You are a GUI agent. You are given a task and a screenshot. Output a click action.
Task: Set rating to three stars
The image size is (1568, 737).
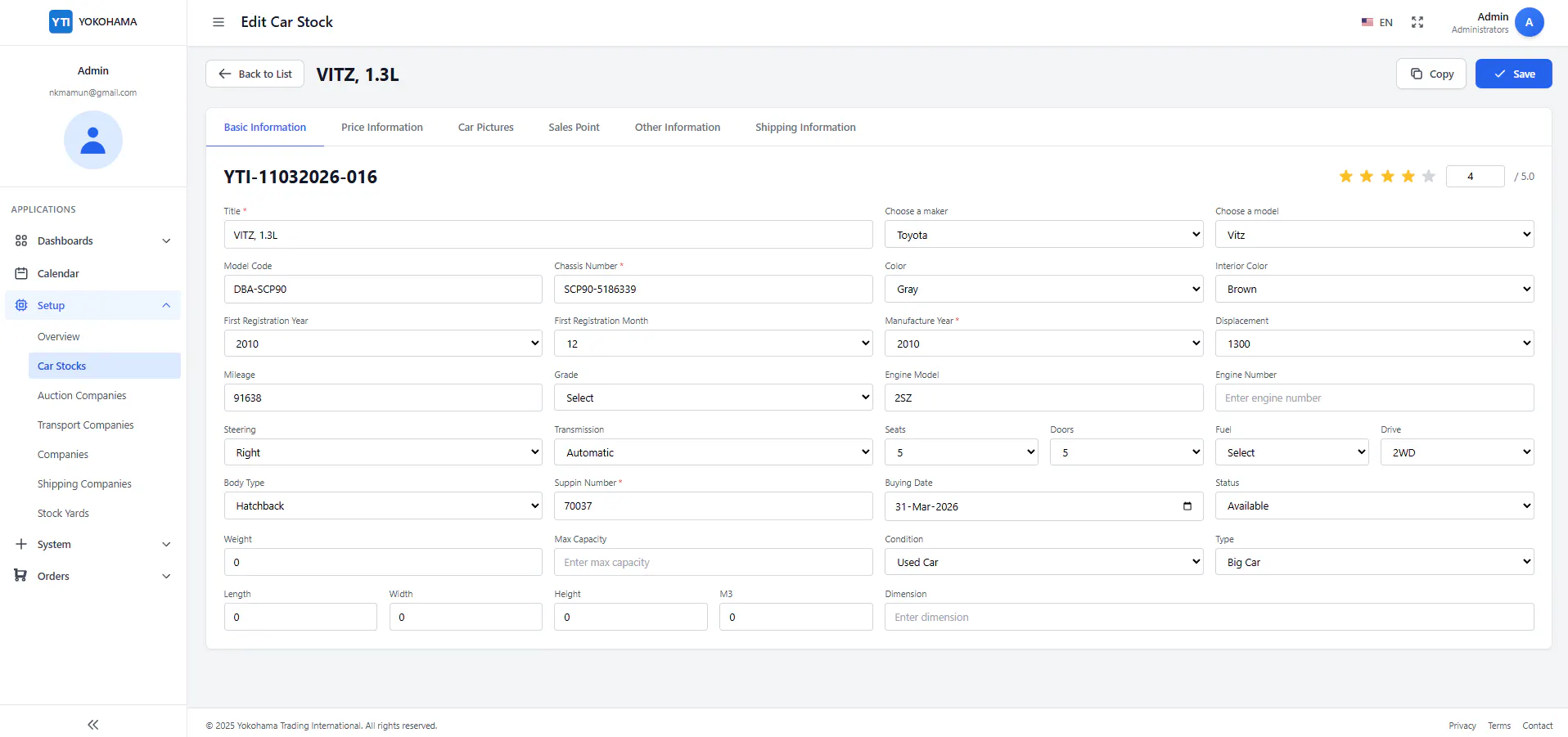point(1387,176)
